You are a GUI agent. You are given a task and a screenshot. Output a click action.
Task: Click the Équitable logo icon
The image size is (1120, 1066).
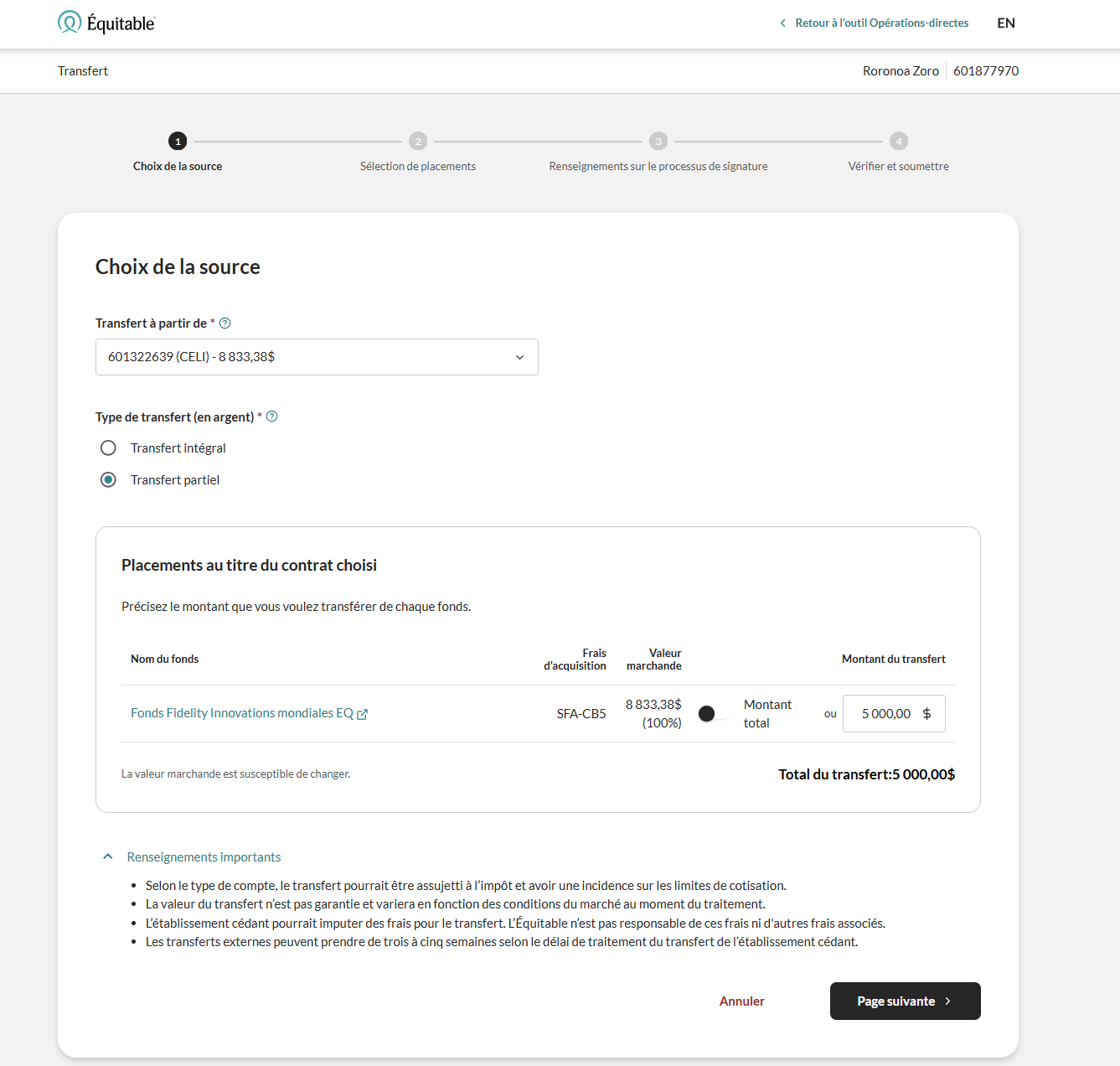point(70,23)
